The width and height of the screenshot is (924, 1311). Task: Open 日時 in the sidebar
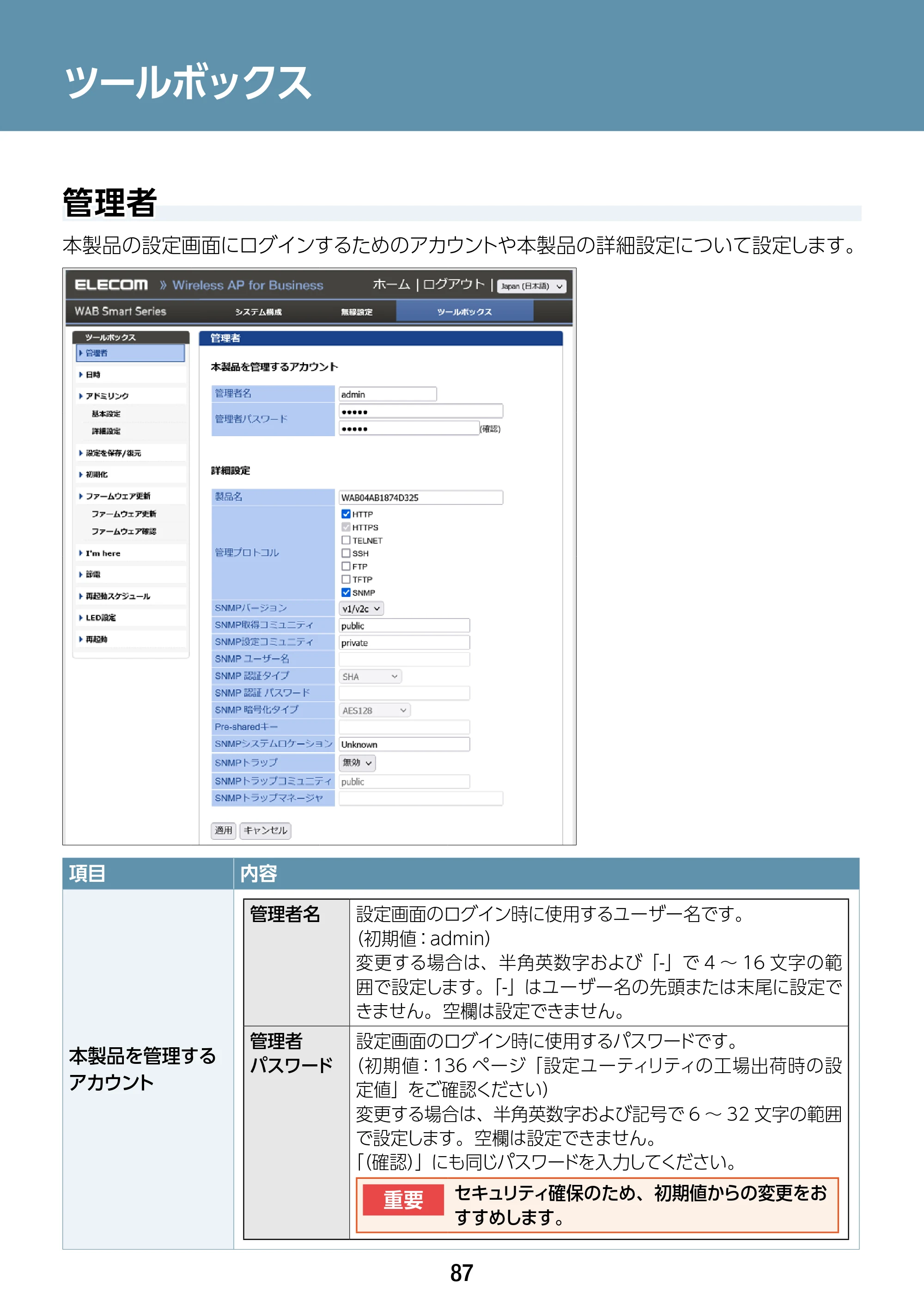click(x=130, y=375)
